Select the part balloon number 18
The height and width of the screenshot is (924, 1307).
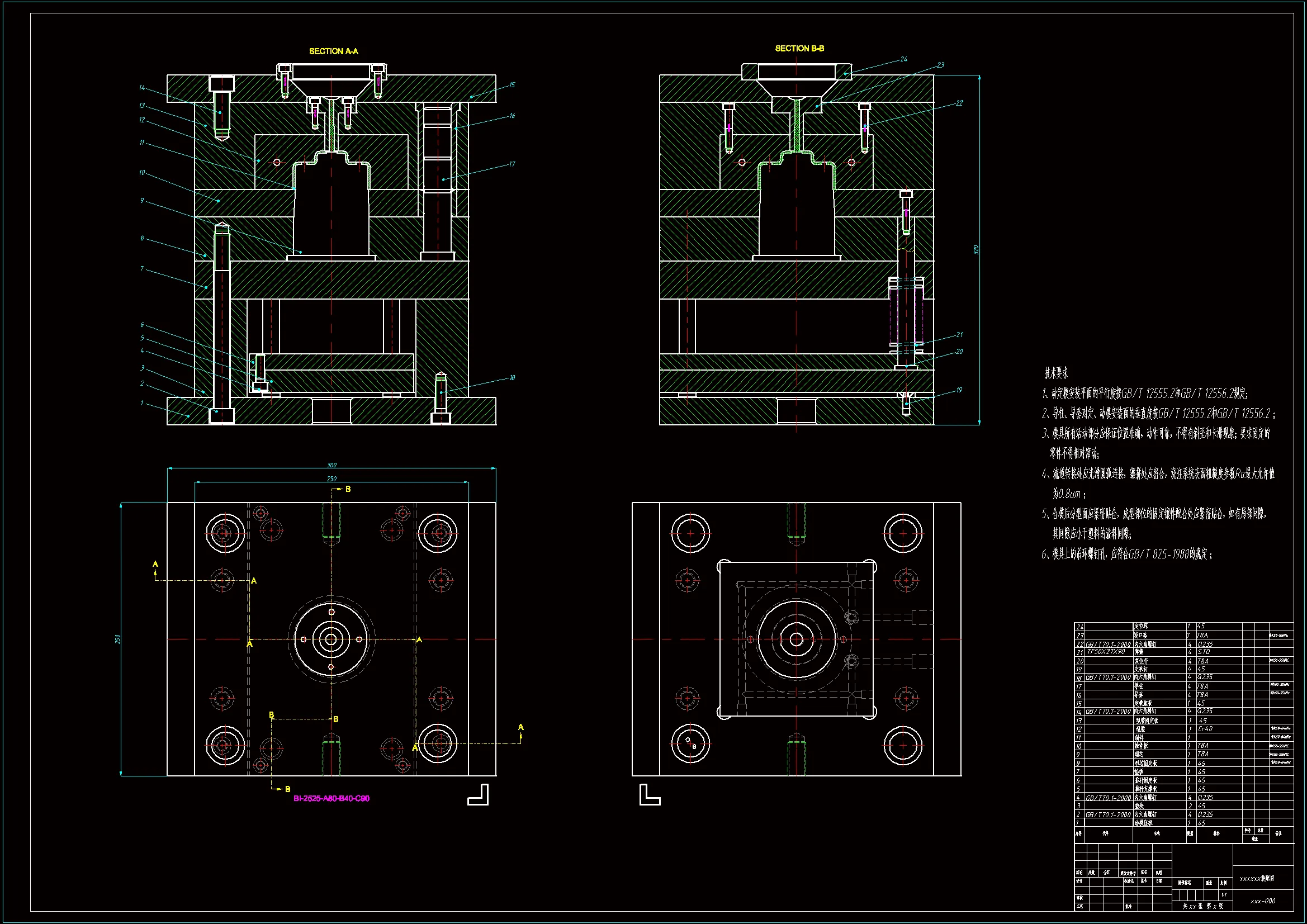click(x=512, y=377)
